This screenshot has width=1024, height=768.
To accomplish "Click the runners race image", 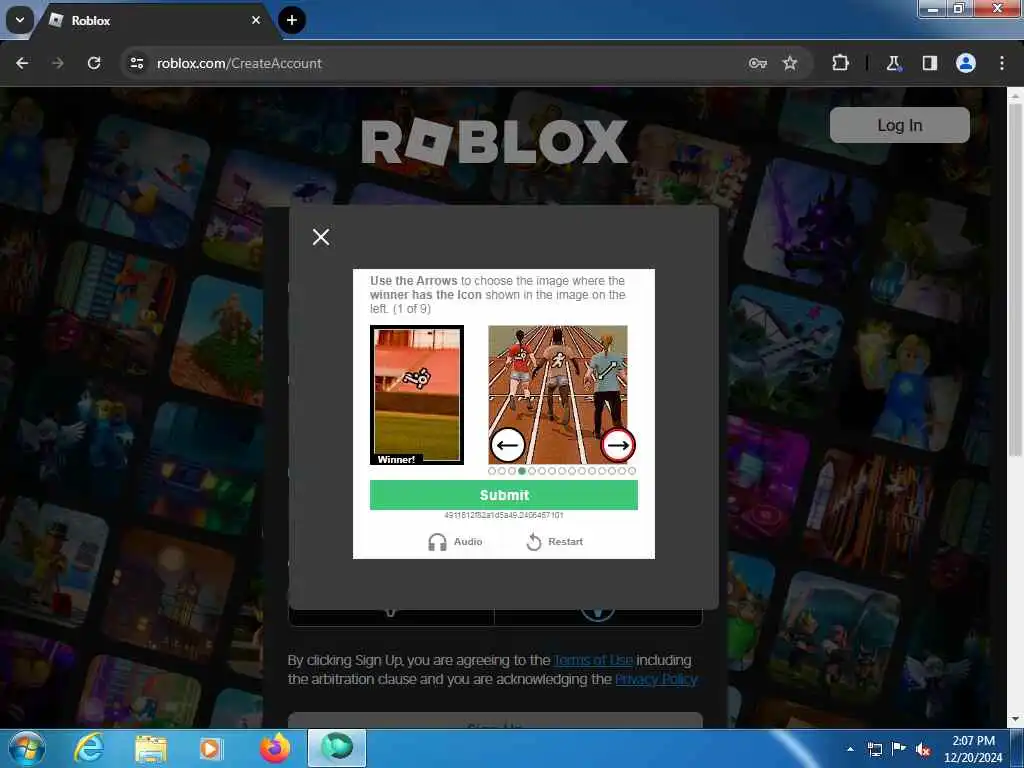I will pyautogui.click(x=558, y=395).
